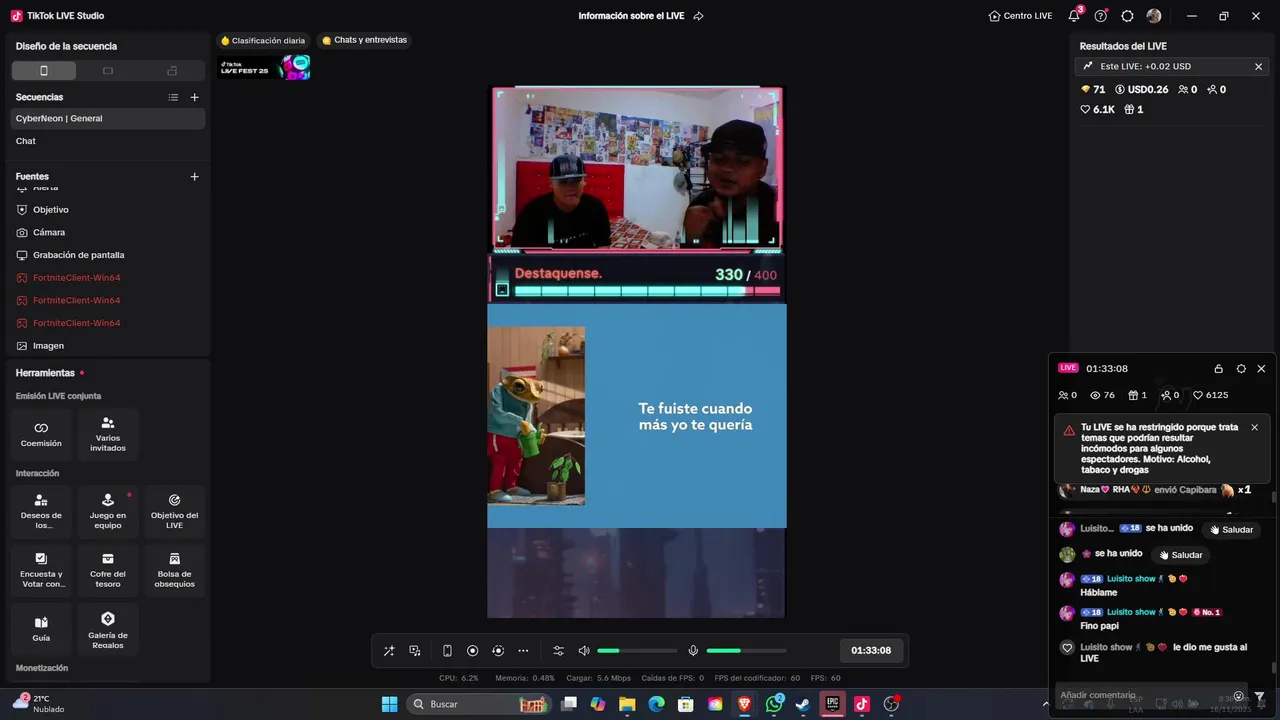Open the chat panel settings gear
Image resolution: width=1280 pixels, height=720 pixels.
pyautogui.click(x=1241, y=369)
